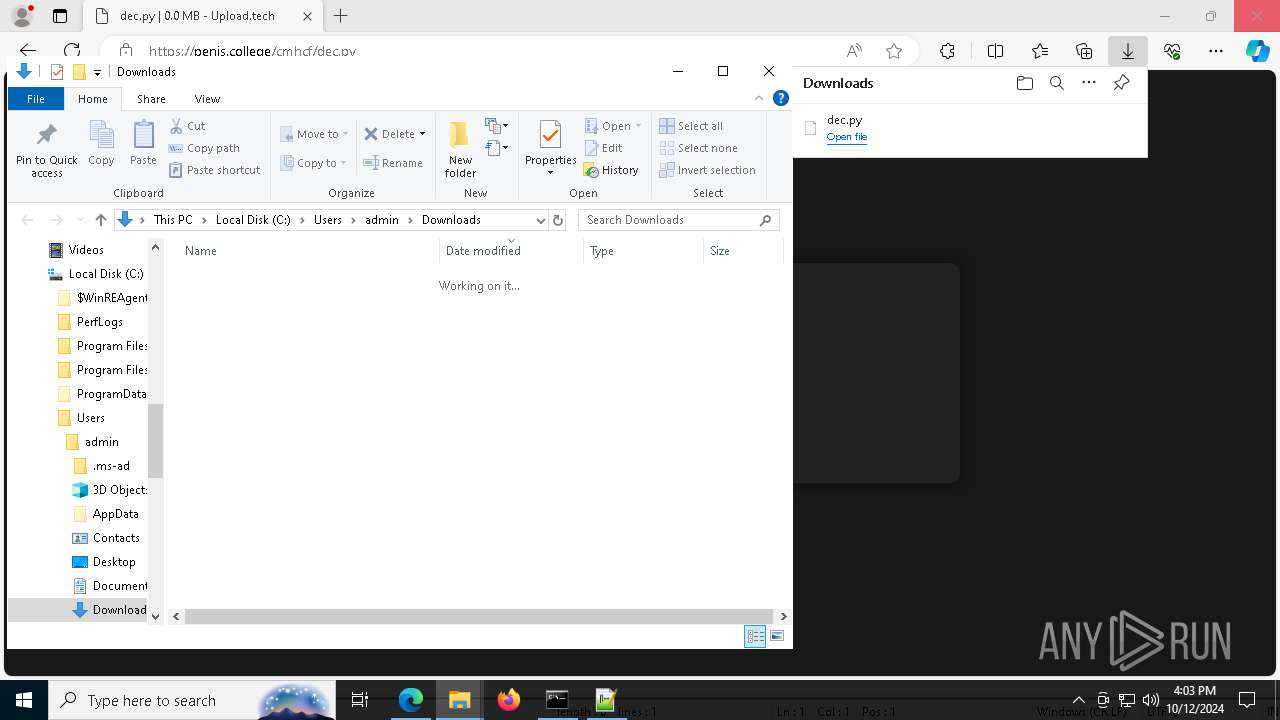Pin the Edge Downloads panel

(x=1121, y=83)
